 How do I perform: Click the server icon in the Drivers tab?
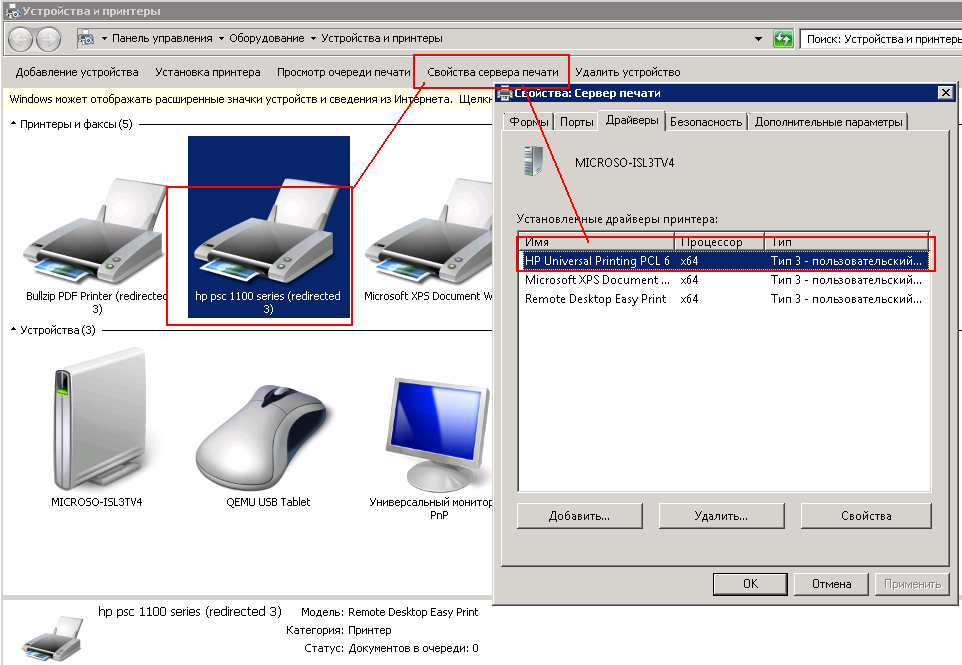coord(533,161)
